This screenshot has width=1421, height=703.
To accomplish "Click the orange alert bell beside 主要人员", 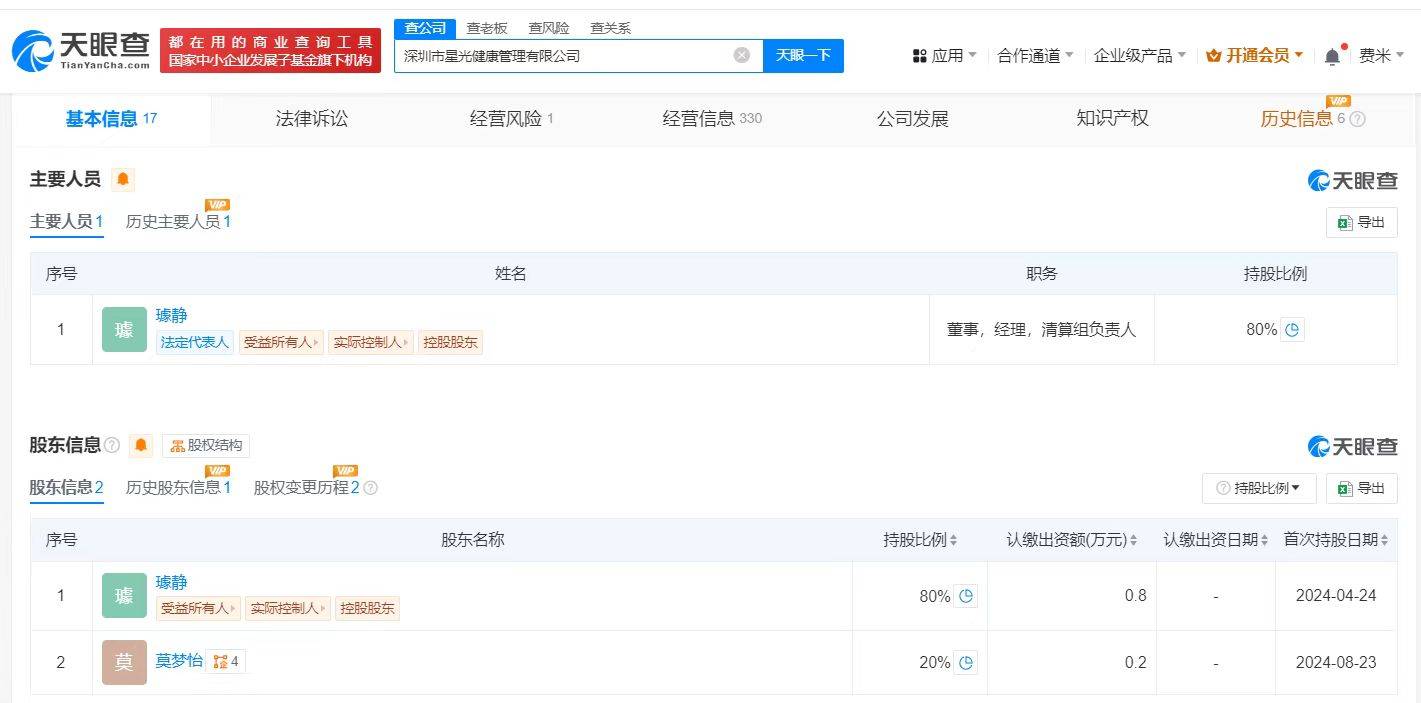I will 123,180.
